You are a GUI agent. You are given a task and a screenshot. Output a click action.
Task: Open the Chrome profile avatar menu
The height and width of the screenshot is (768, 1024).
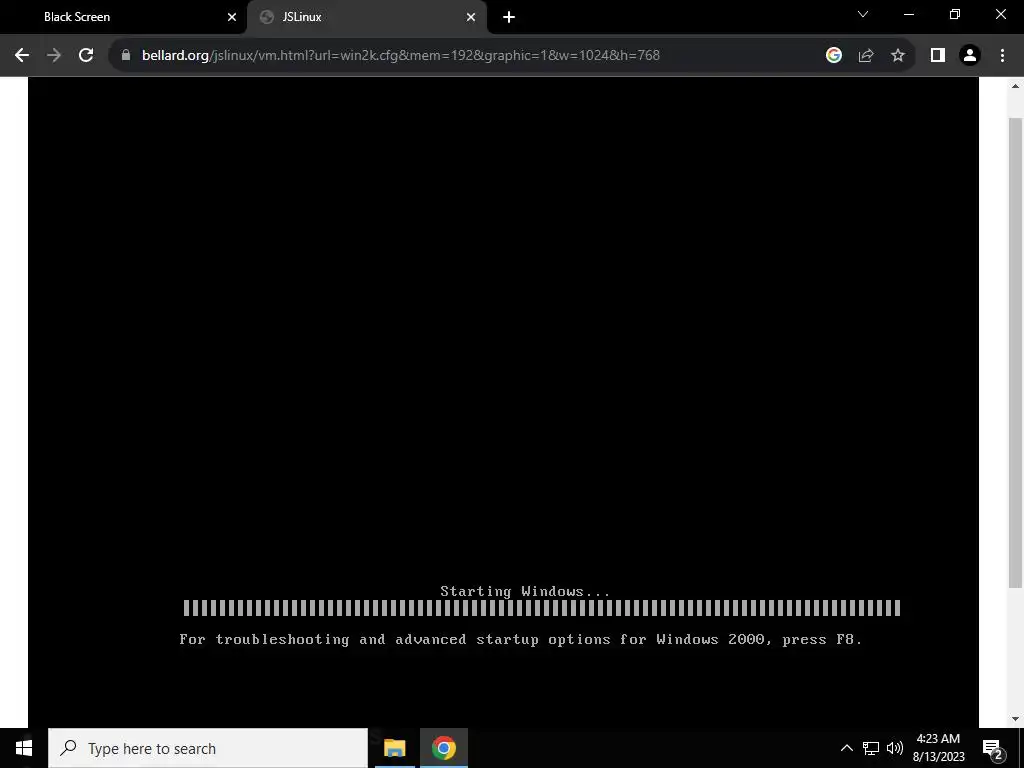(x=970, y=56)
